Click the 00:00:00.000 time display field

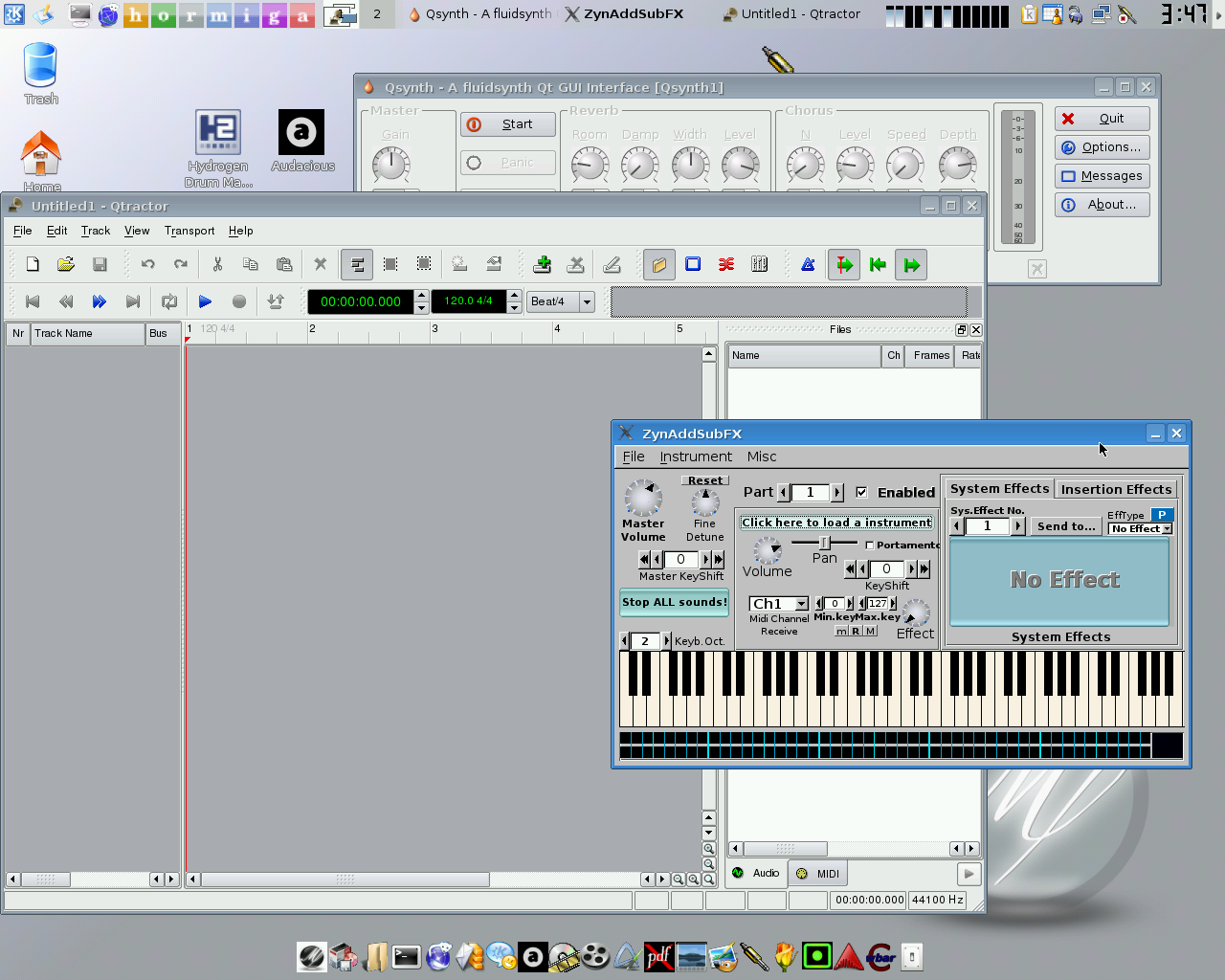(361, 301)
